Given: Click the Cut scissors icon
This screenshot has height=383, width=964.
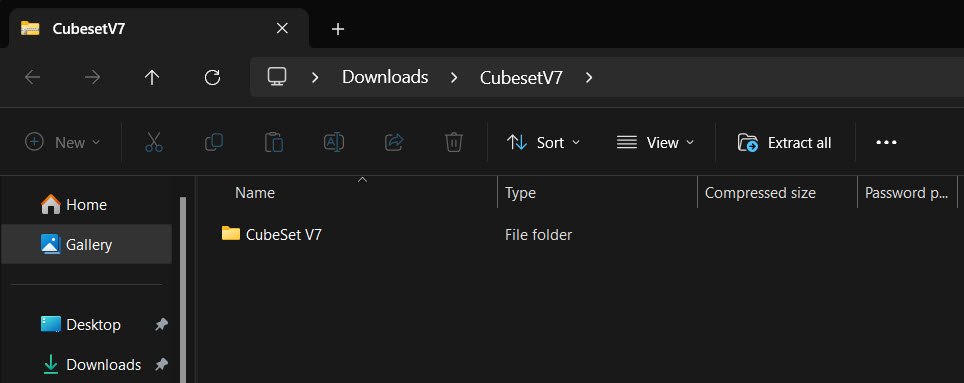Looking at the screenshot, I should tap(154, 143).
